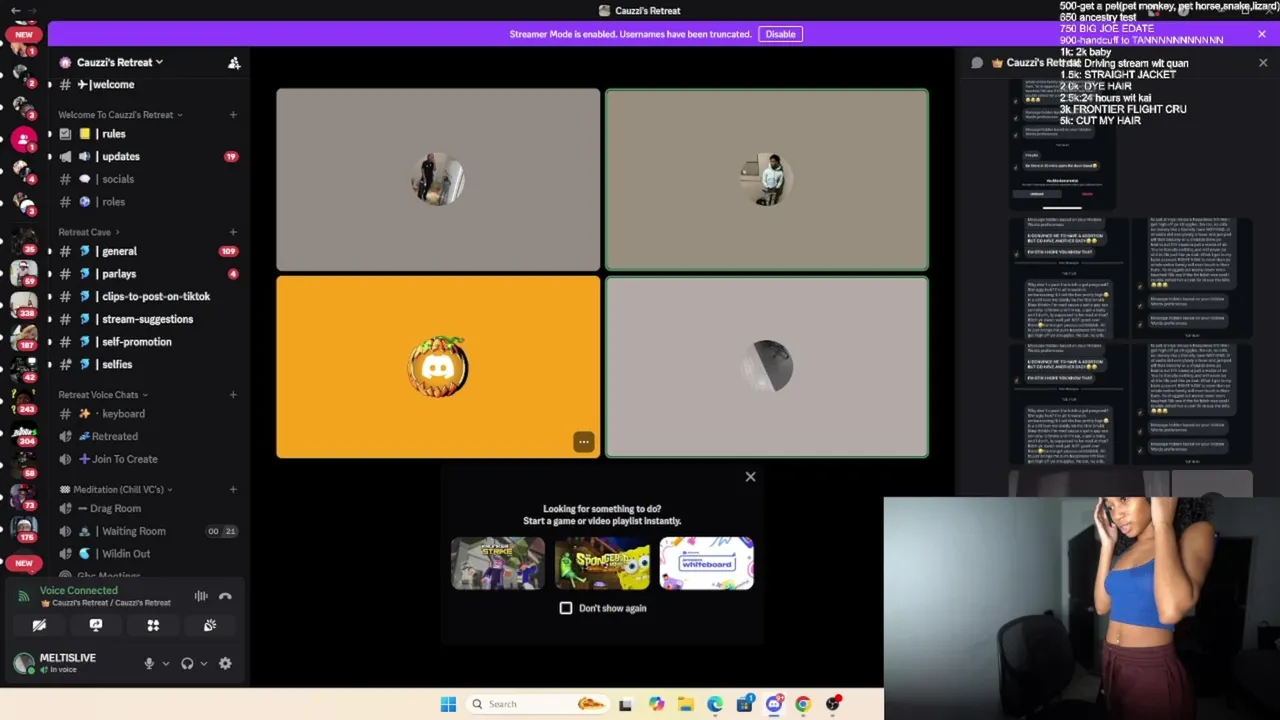Open Microsoft Edge from taskbar
The height and width of the screenshot is (720, 1280).
tap(715, 704)
